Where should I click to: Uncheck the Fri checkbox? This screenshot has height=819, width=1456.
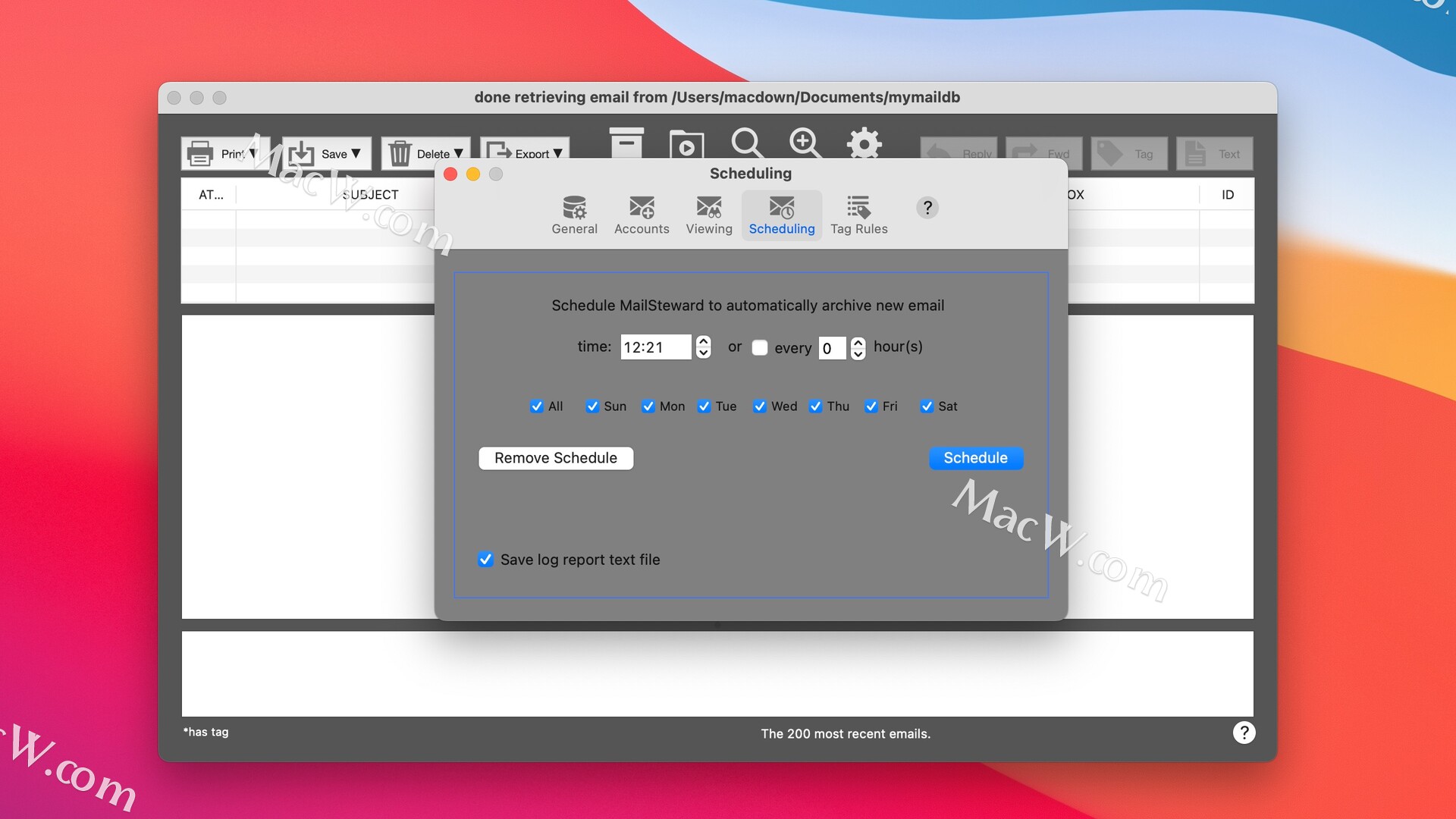click(x=871, y=406)
